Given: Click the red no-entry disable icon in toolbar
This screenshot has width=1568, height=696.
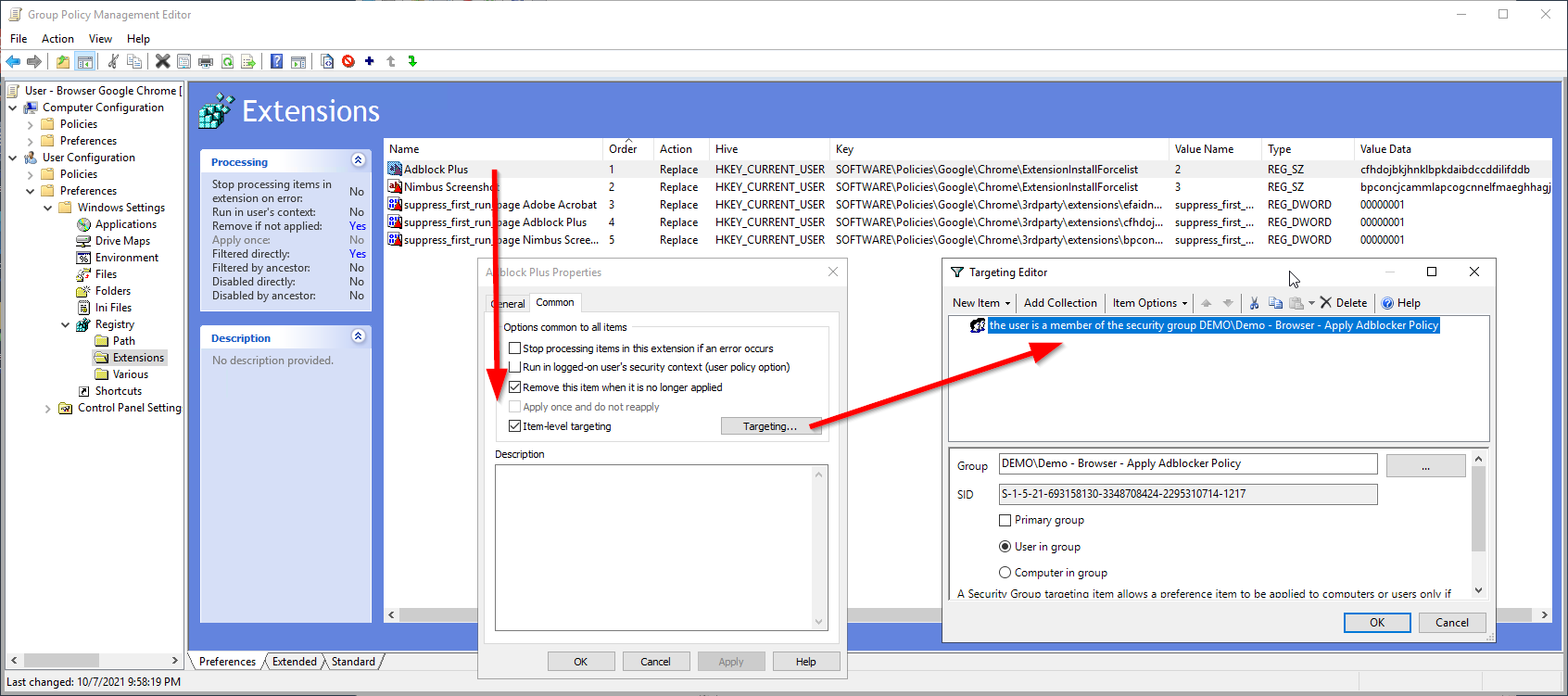Looking at the screenshot, I should pyautogui.click(x=348, y=61).
